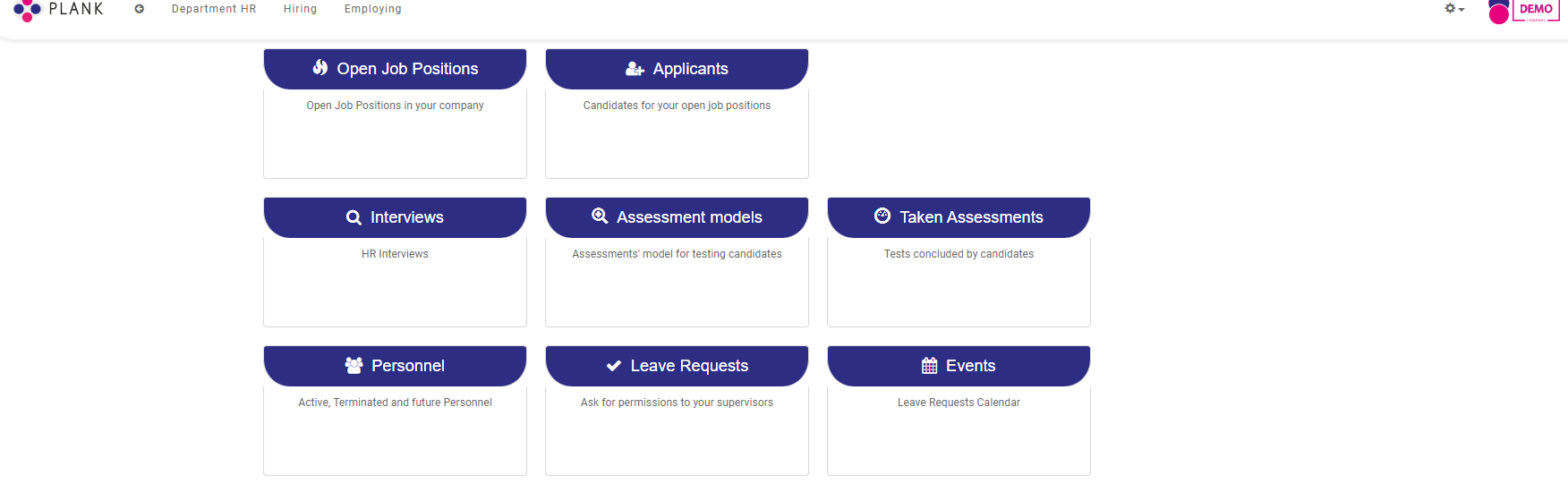Click the zoom icon beside Assessment models

tap(600, 216)
